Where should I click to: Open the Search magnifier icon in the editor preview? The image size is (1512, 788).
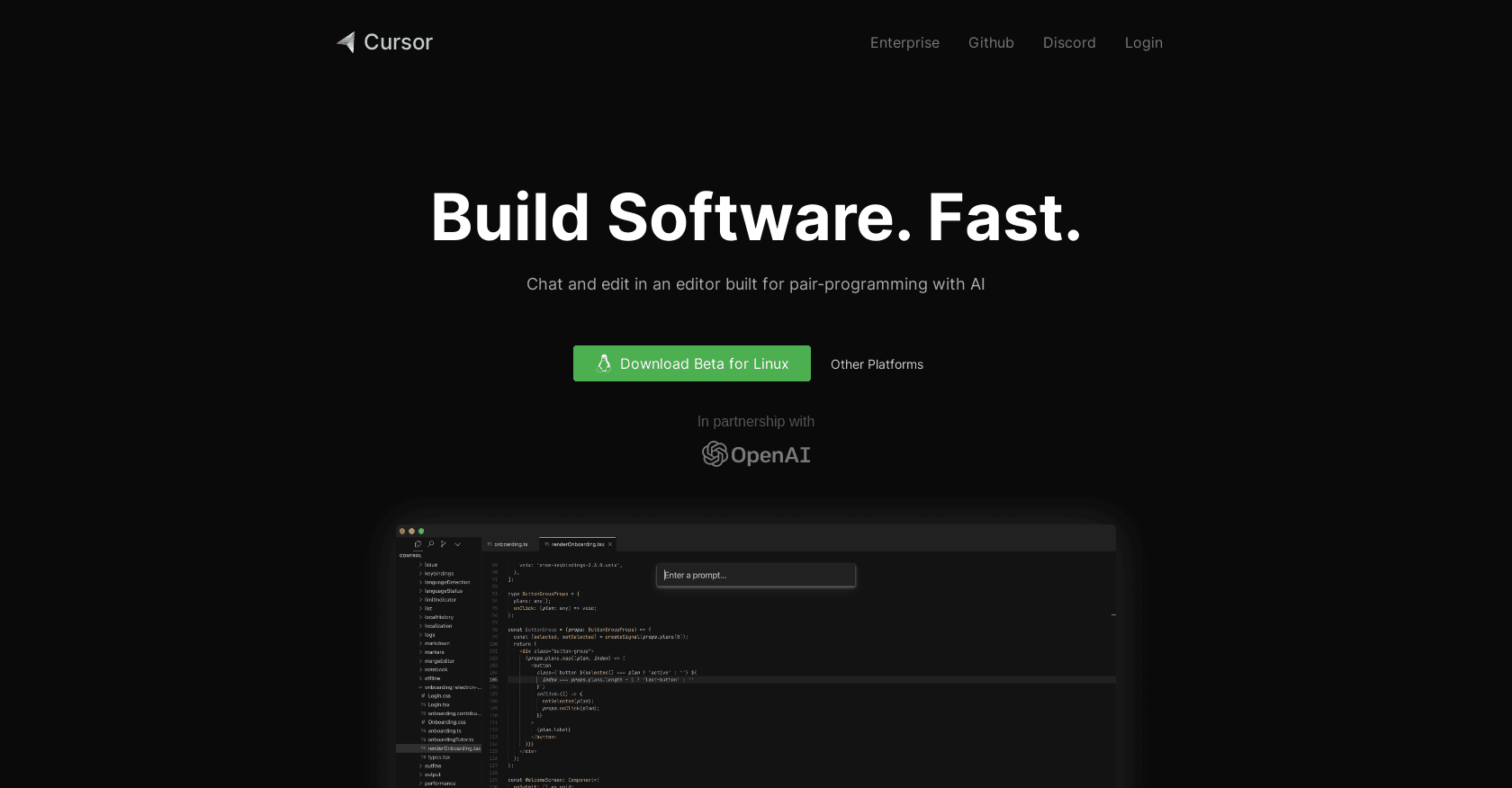pyautogui.click(x=431, y=544)
